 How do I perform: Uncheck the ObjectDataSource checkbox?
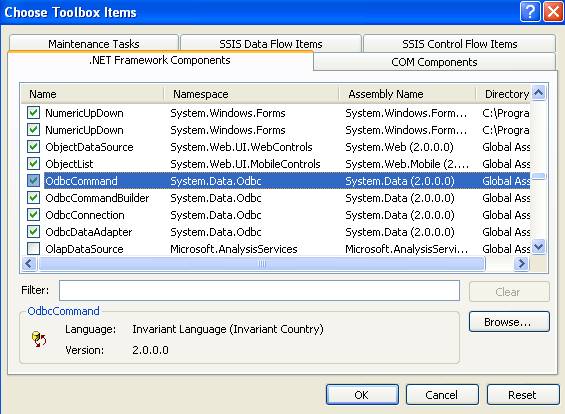(33, 147)
